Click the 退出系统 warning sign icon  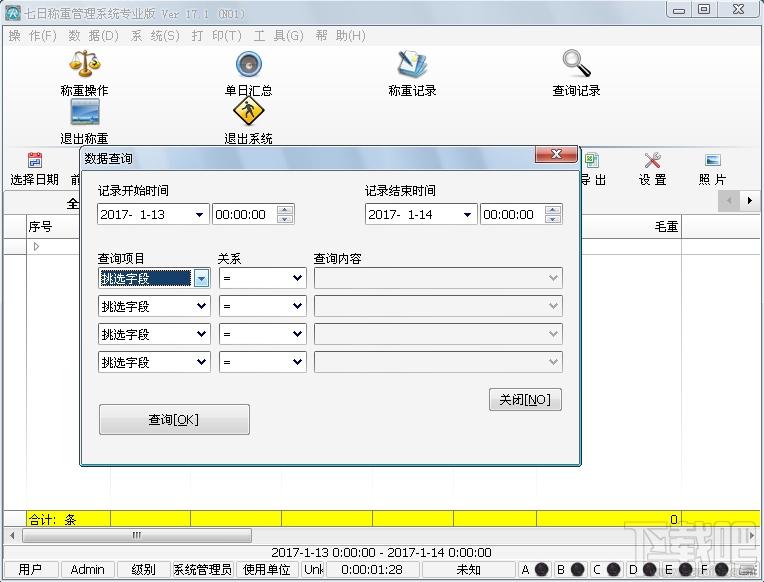(x=248, y=111)
